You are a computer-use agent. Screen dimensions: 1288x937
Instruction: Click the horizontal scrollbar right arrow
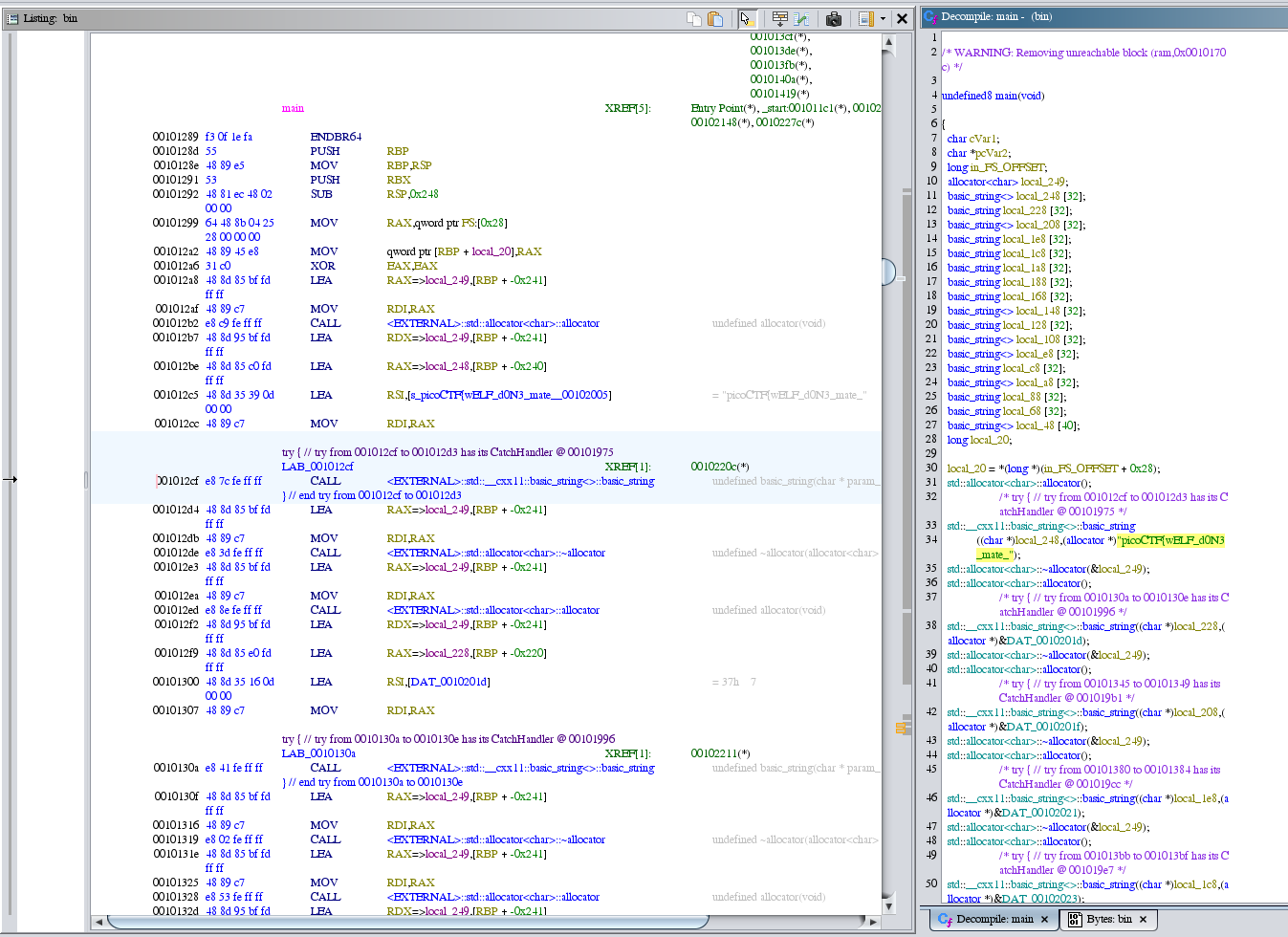pos(873,922)
